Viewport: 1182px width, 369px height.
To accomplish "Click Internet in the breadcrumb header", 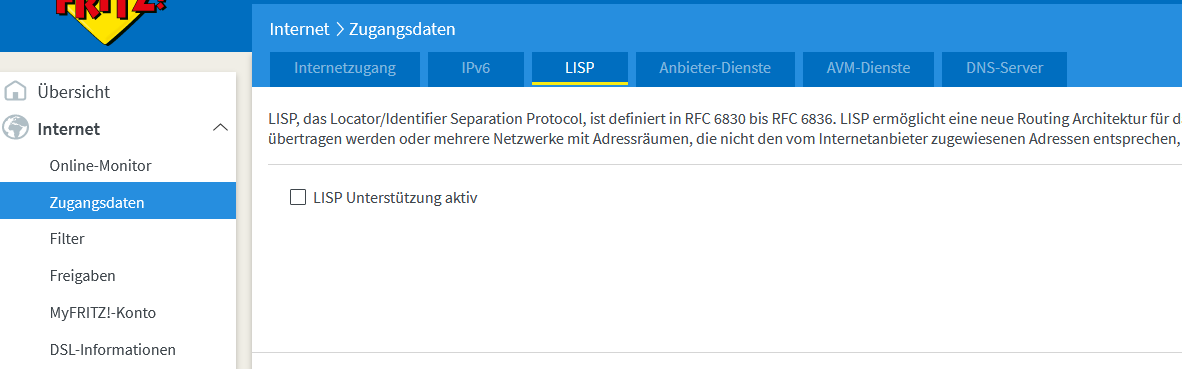I will tap(299, 29).
